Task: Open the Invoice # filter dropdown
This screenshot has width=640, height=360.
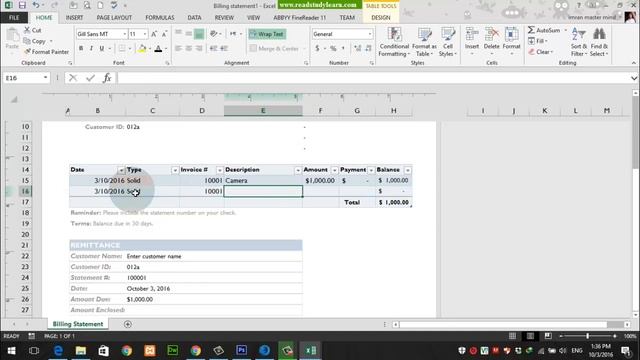Action: tap(220, 170)
